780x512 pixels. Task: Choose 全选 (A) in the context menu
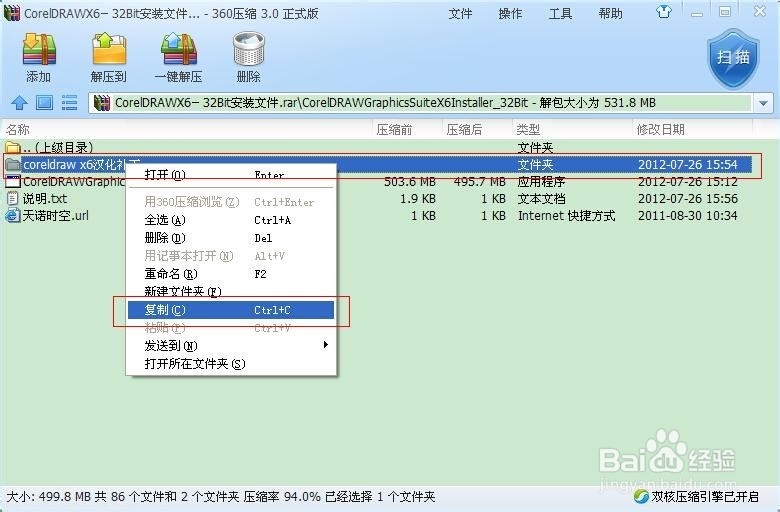tap(231, 220)
